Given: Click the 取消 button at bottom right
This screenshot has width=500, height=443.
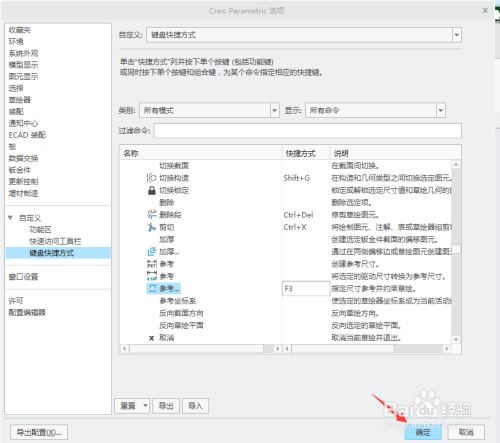Looking at the screenshot, I should tap(466, 432).
